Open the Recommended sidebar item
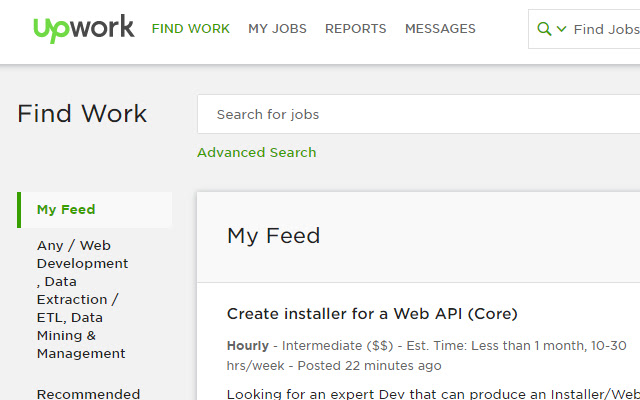 [x=89, y=394]
